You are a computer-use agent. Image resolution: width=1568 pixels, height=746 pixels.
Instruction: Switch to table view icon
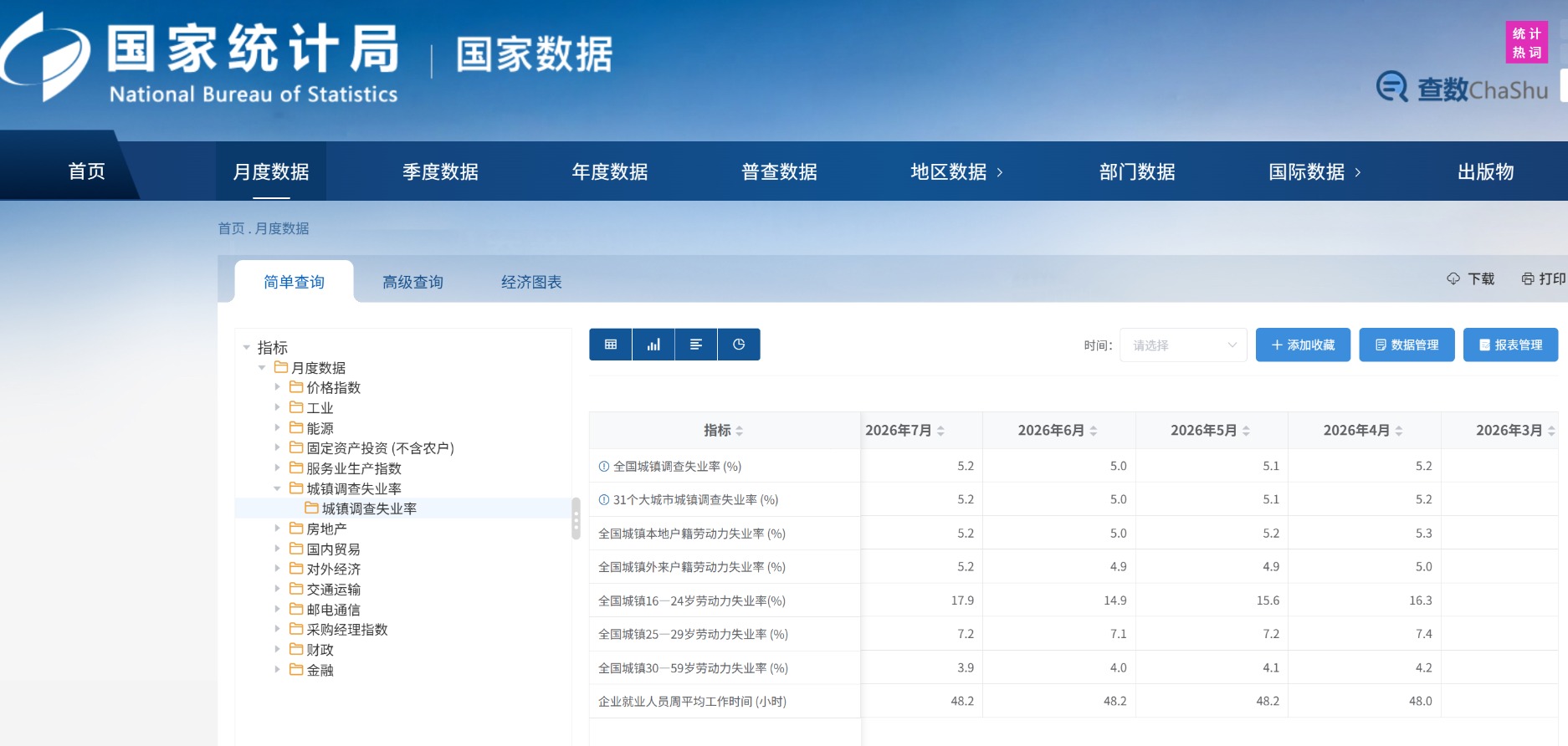[x=611, y=345]
